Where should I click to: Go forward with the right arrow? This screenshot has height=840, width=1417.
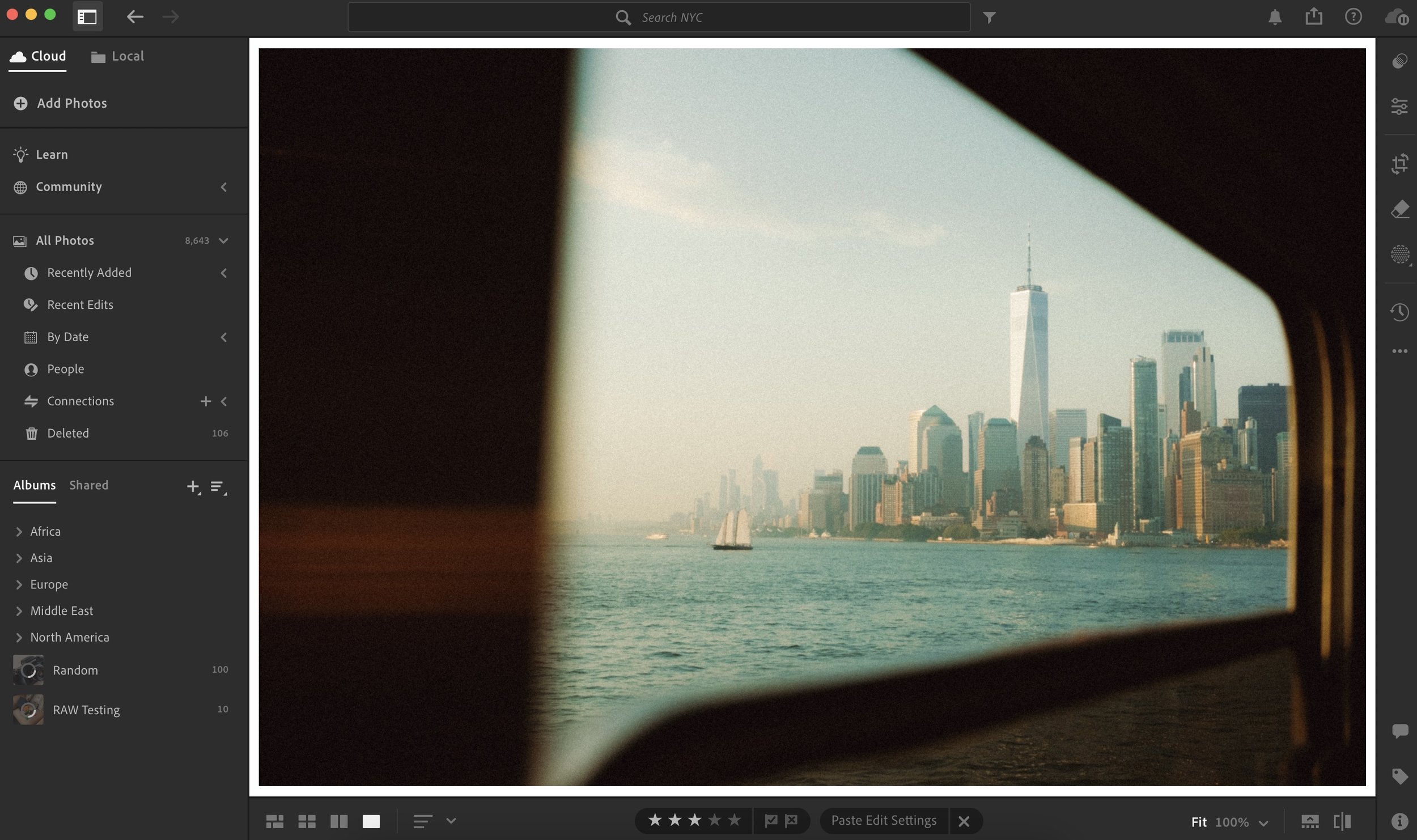pyautogui.click(x=171, y=17)
